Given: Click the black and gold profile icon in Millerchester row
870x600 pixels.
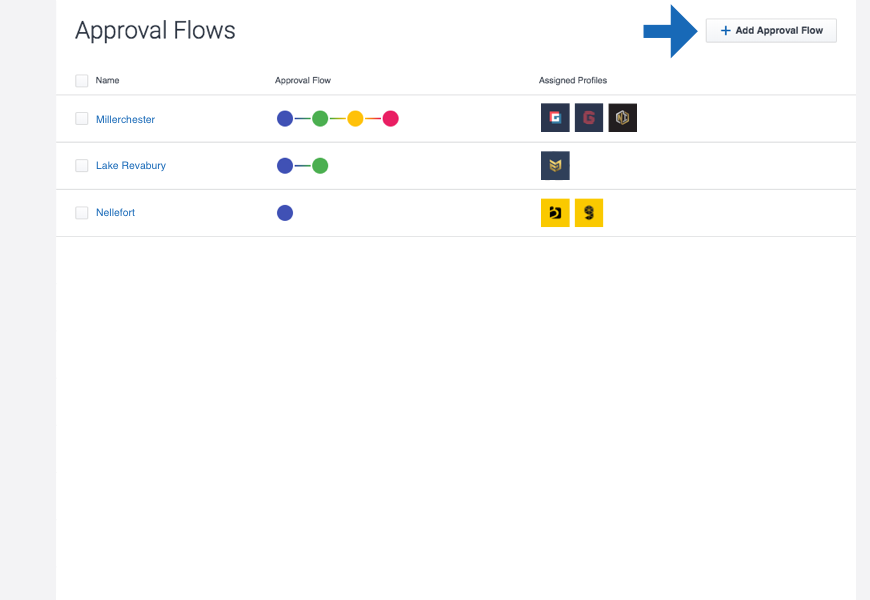Looking at the screenshot, I should (623, 118).
